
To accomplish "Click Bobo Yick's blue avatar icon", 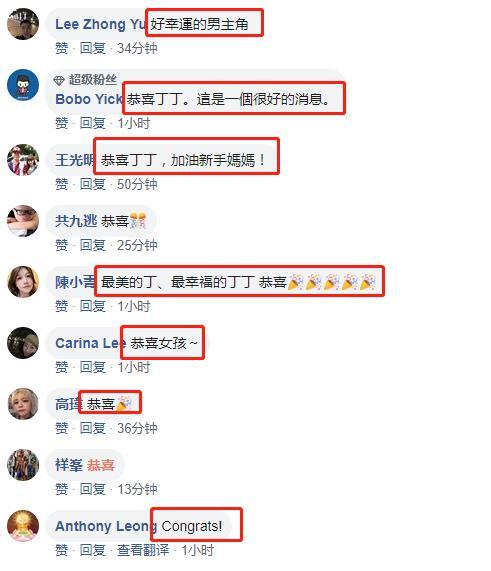I will pos(23,84).
